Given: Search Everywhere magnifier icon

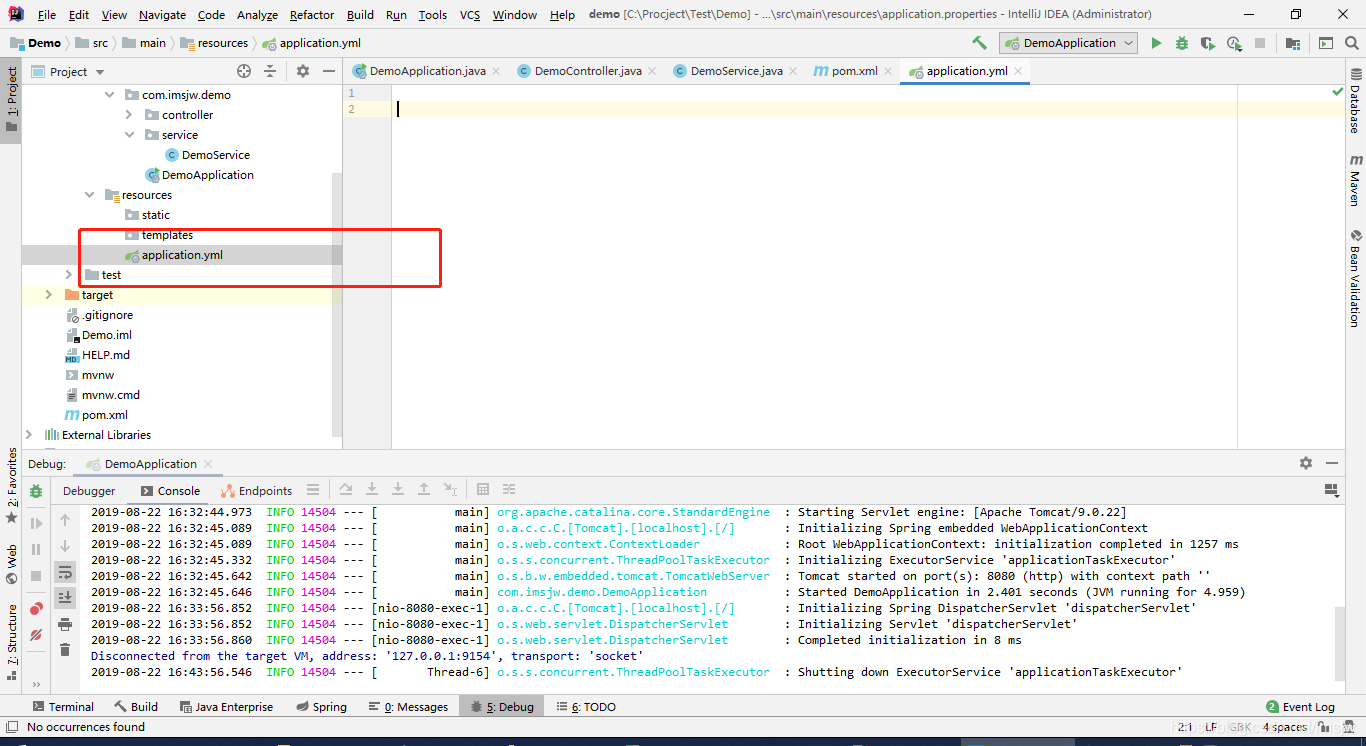Looking at the screenshot, I should [1351, 43].
